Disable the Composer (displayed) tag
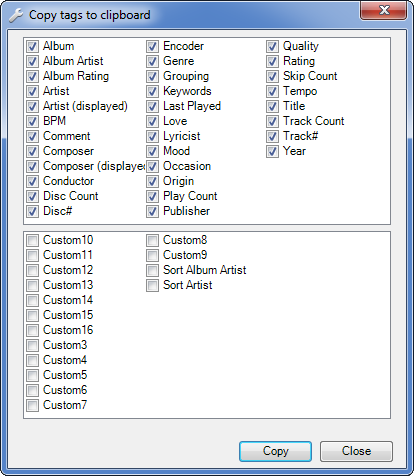The height and width of the screenshot is (476, 414). point(32,166)
